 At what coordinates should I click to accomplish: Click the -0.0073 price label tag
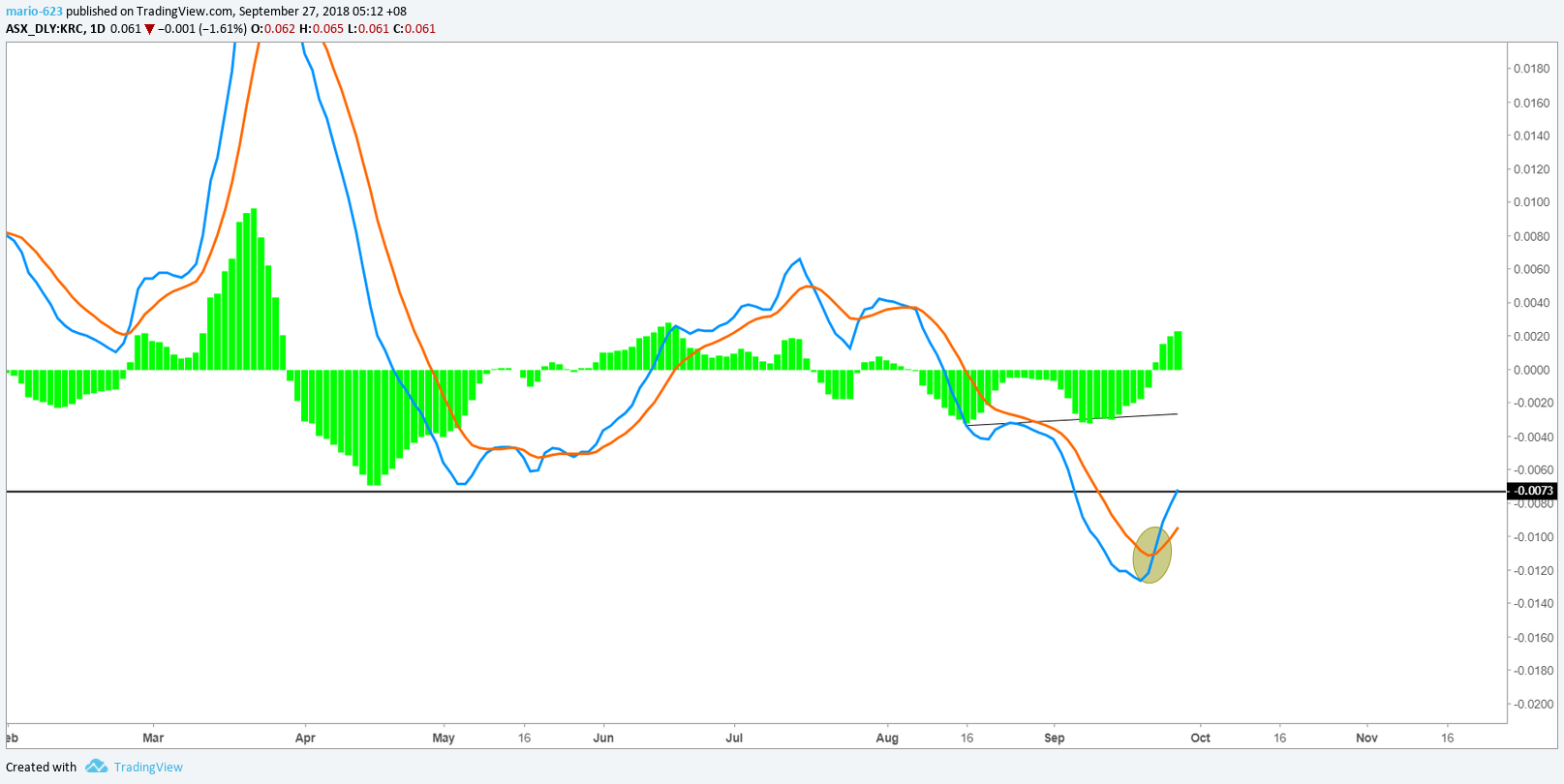click(x=1533, y=491)
